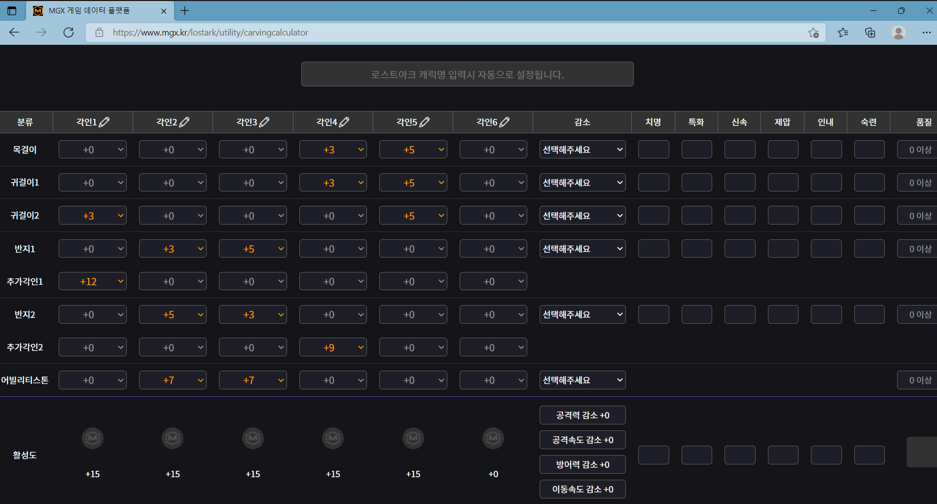Open the 어빌리티스톤 각인2 dropdown showing +7

(172, 381)
